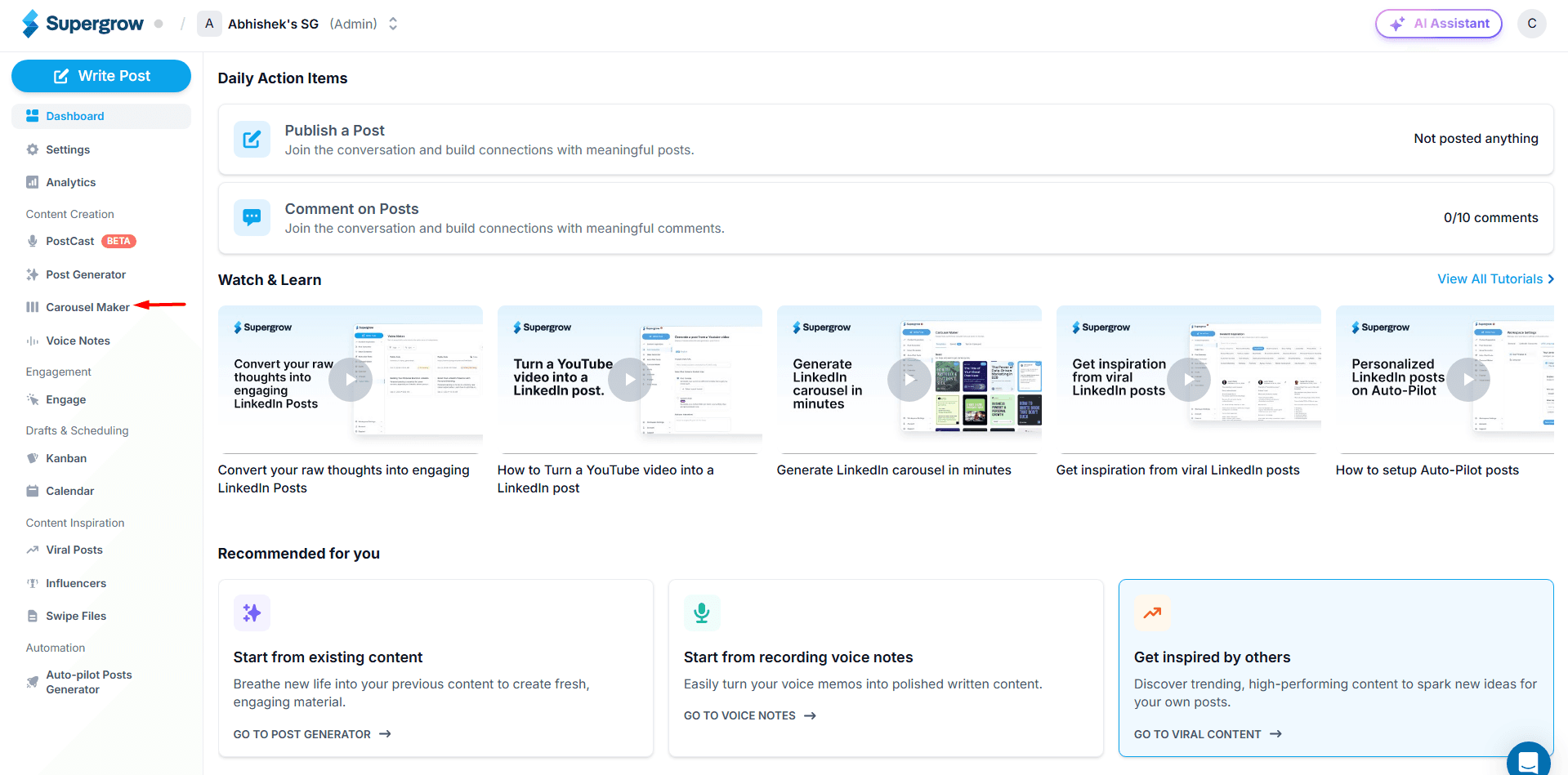
Task: Click the How to setup Auto-Pilot posts caption
Action: pyautogui.click(x=1427, y=470)
